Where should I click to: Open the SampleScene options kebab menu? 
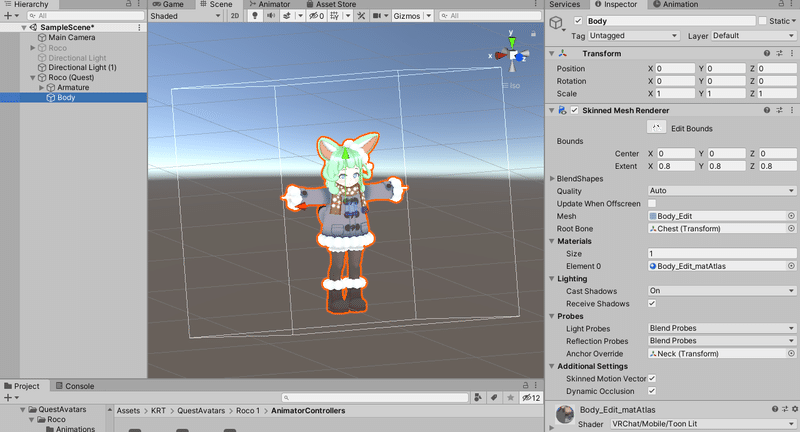pos(139,27)
